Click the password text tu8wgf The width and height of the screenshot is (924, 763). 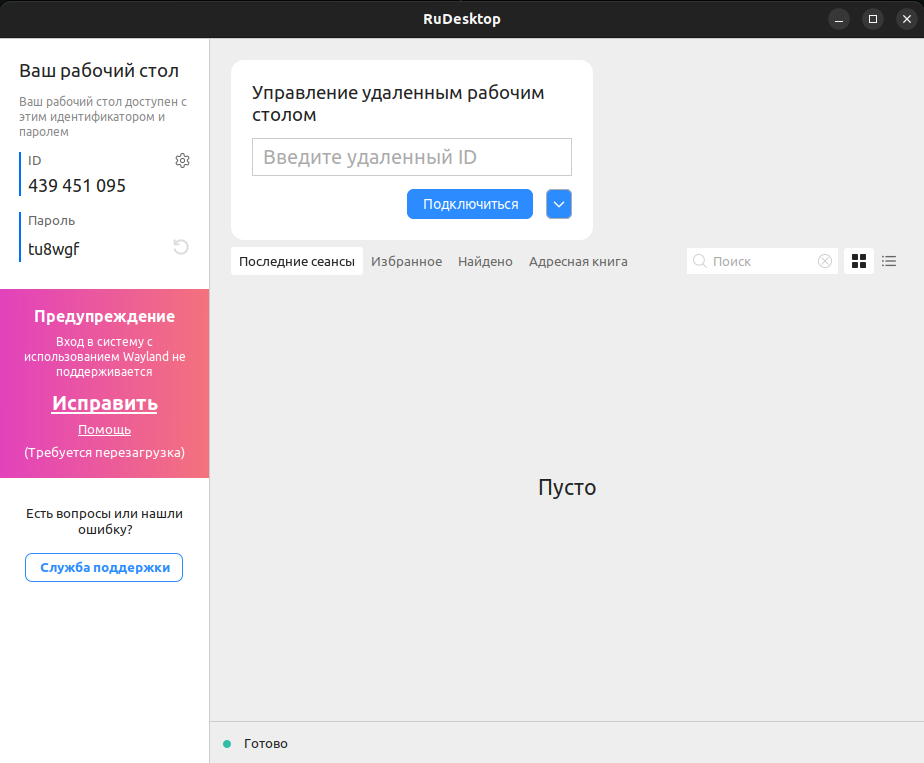pos(54,249)
